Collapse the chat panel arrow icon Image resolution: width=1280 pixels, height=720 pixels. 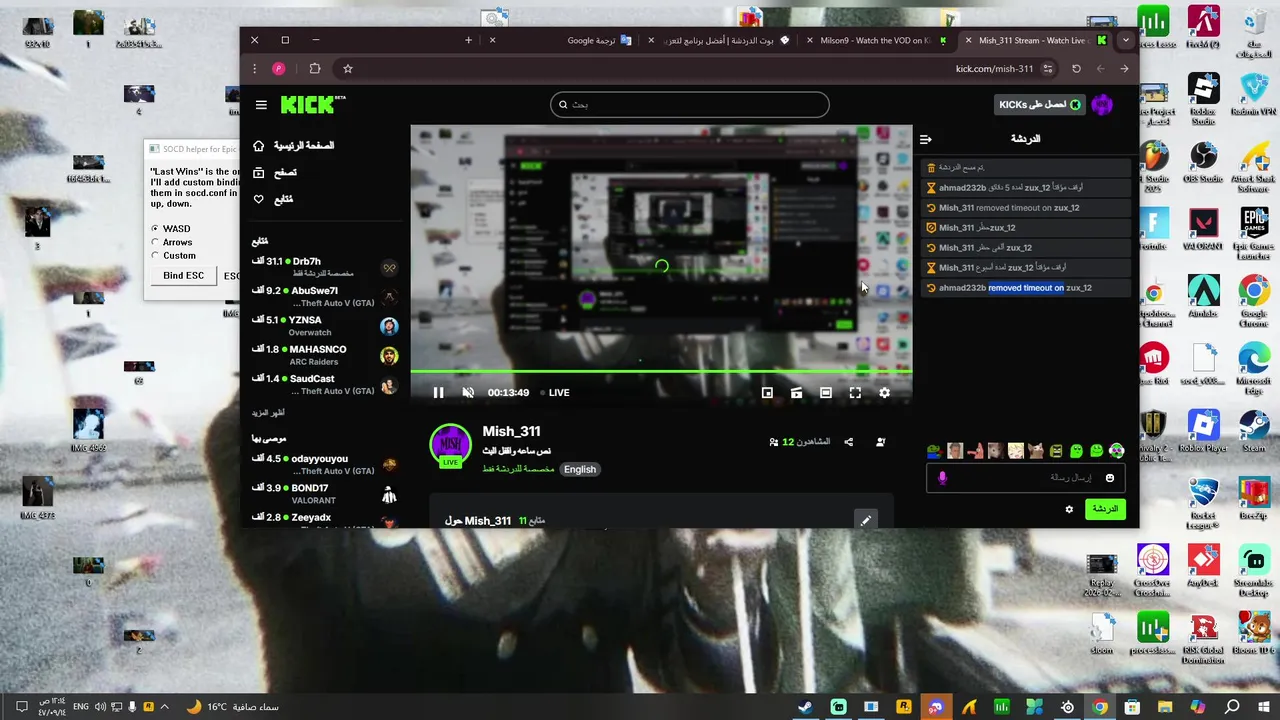pos(925,139)
